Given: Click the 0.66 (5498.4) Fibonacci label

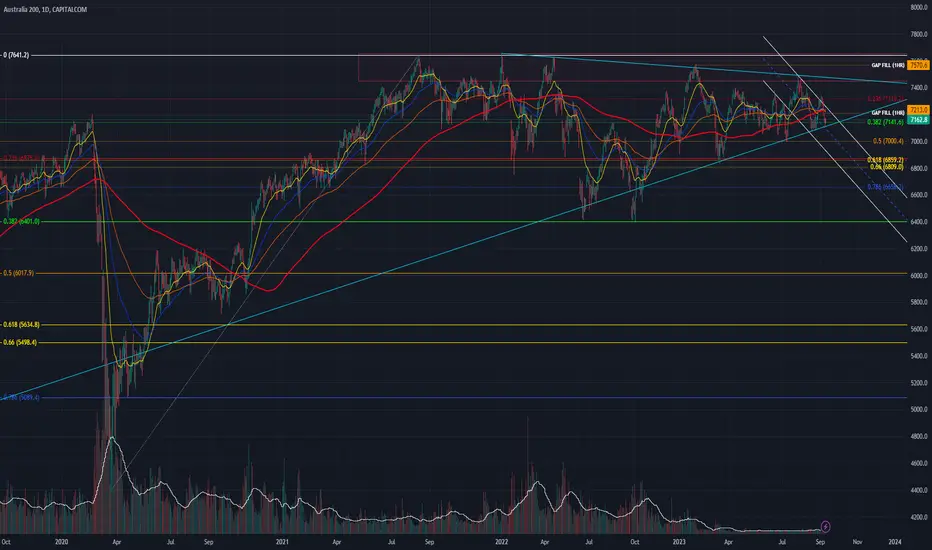Looking at the screenshot, I should [20, 342].
